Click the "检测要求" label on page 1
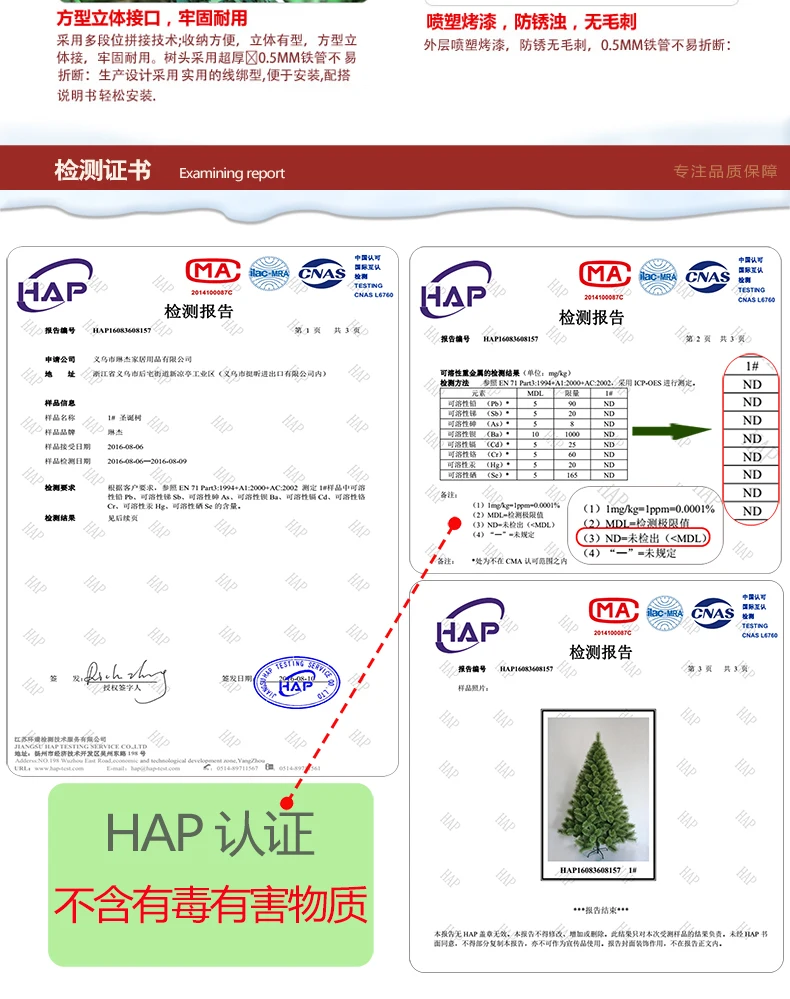790x999 pixels. click(x=60, y=487)
